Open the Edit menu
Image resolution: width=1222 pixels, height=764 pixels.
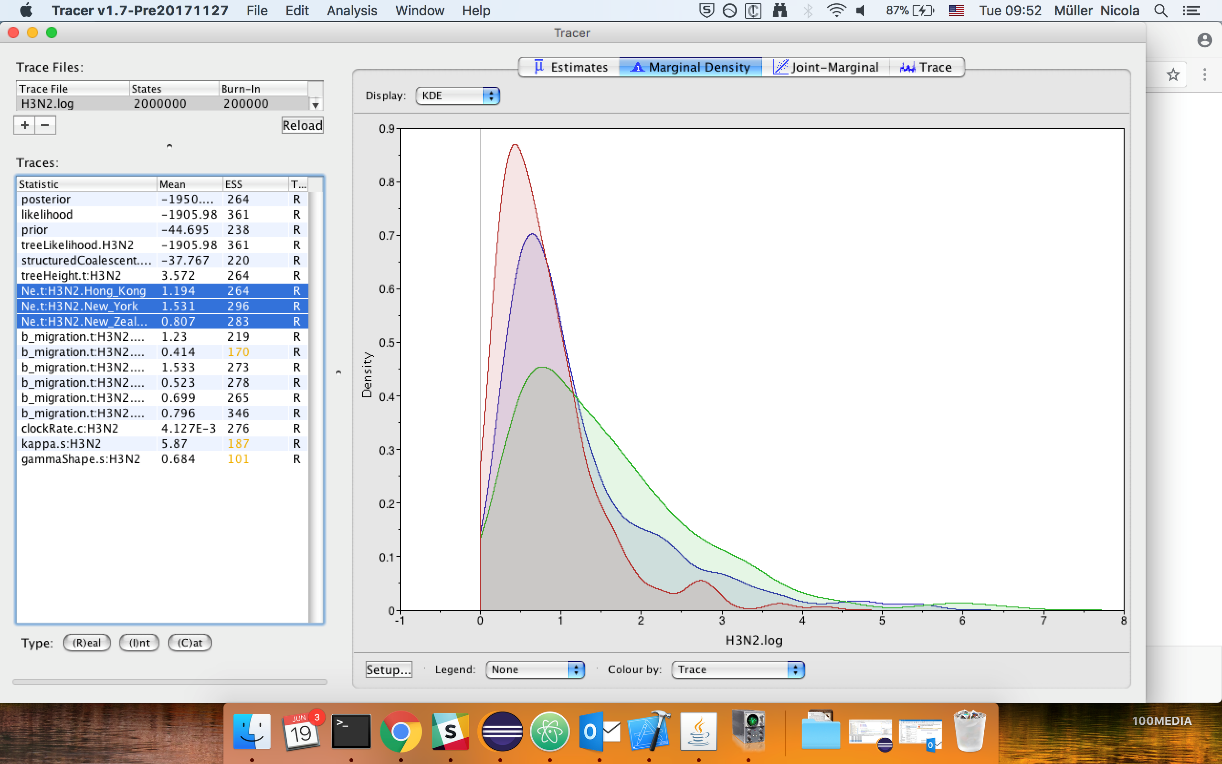(x=297, y=10)
